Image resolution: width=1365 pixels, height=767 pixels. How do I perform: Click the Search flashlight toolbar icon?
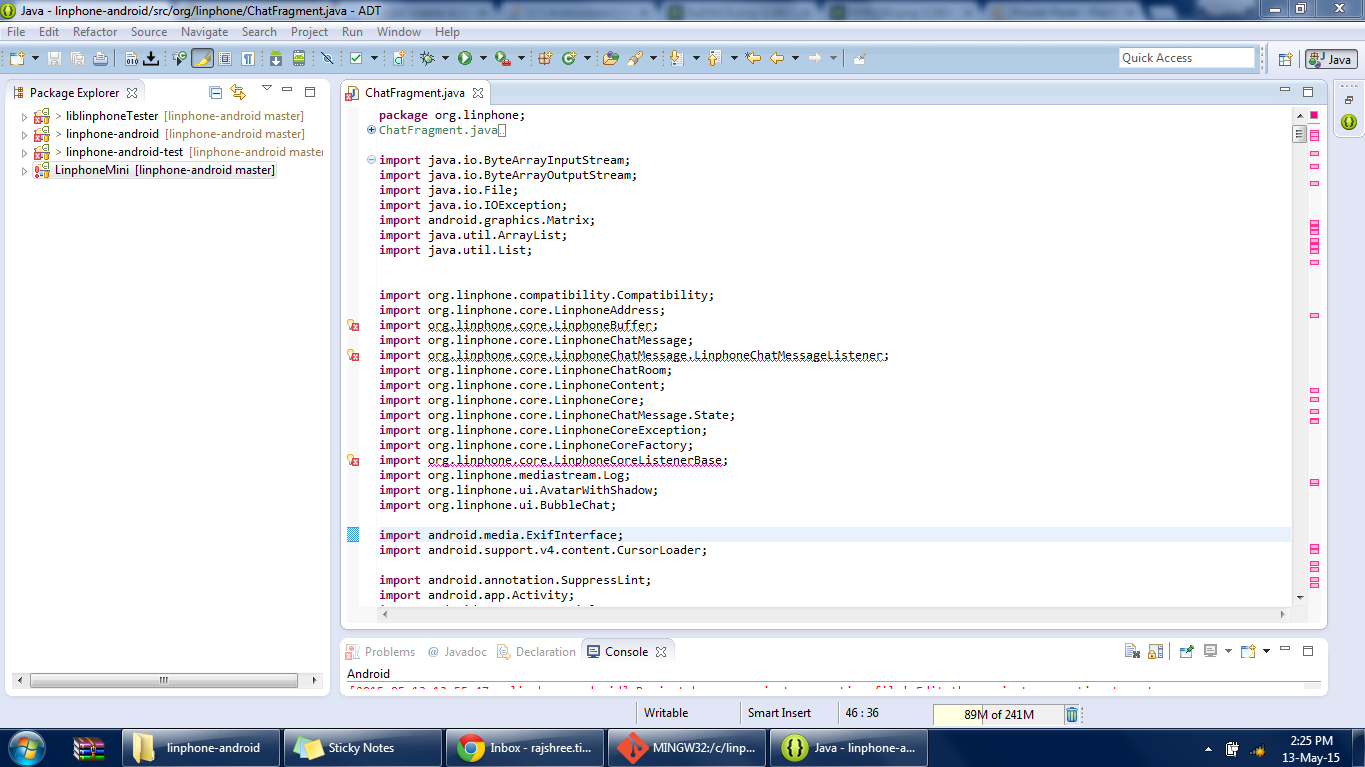coord(635,58)
